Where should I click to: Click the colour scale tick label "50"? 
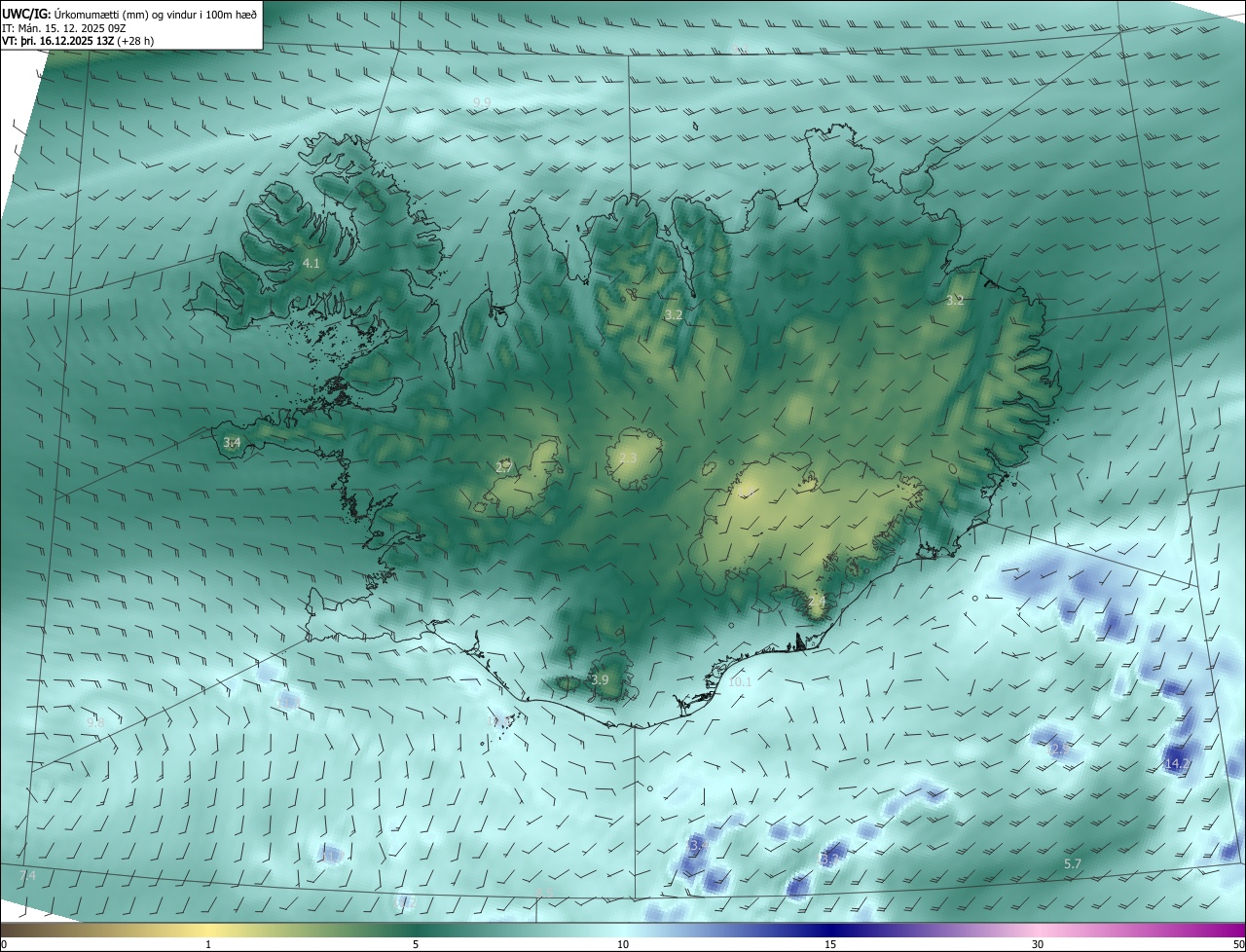tap(1238, 944)
